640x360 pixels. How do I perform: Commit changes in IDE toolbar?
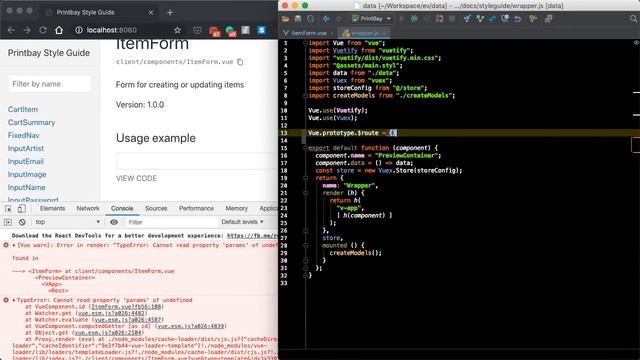point(480,19)
